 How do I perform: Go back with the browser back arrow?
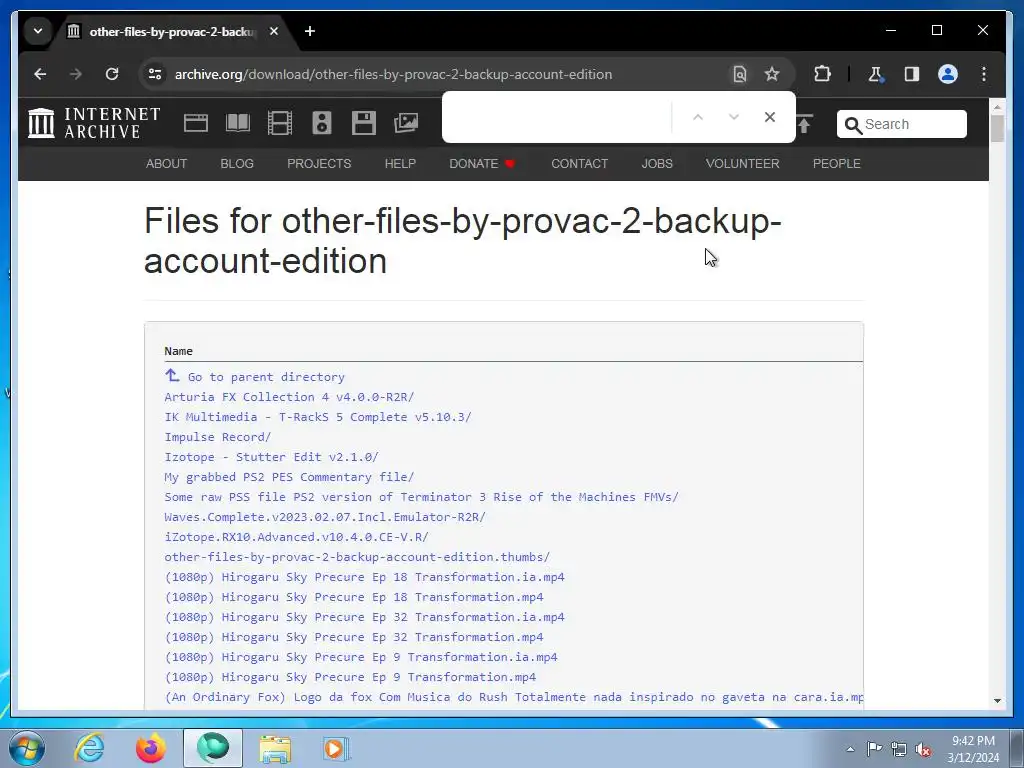40,74
